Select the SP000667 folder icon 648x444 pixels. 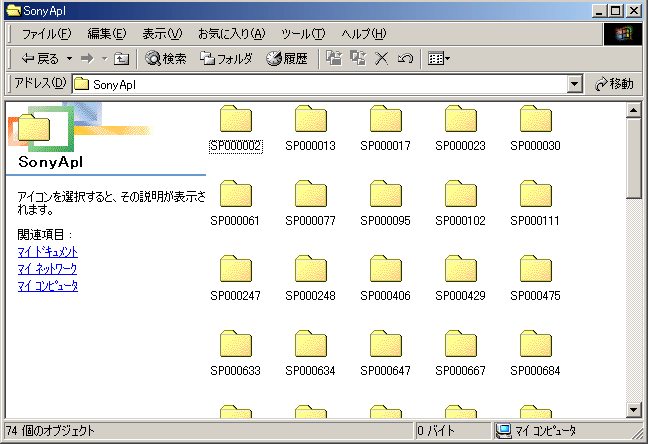pyautogui.click(x=461, y=344)
